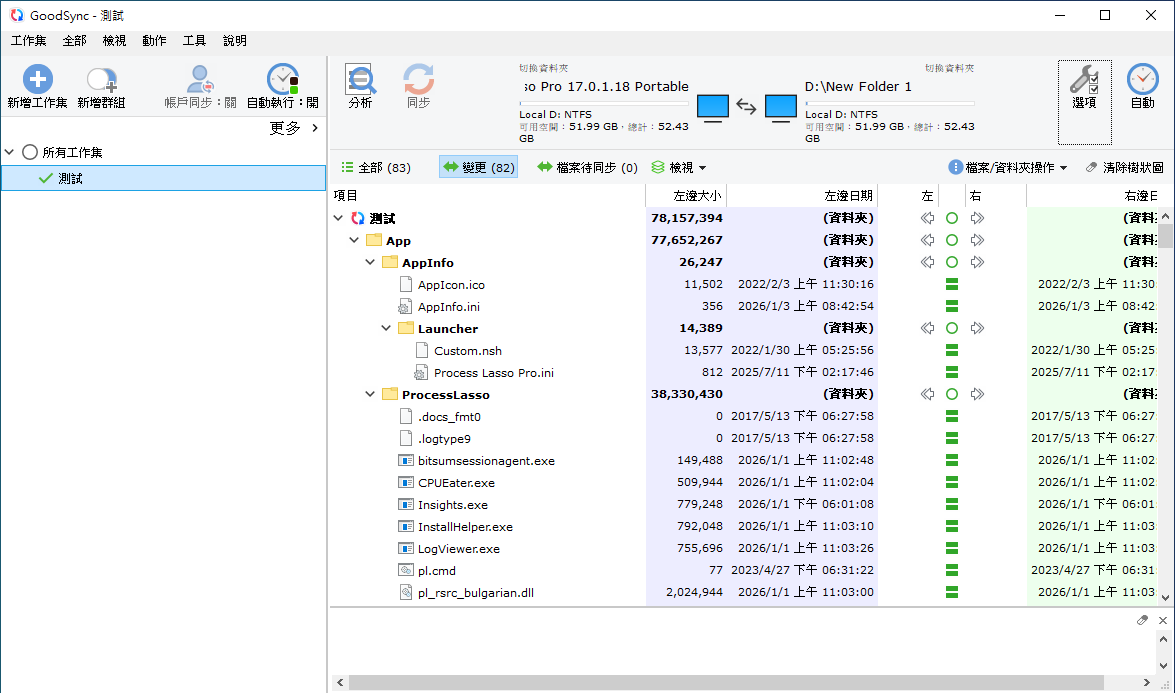The image size is (1175, 693).
Task: Open the 全部 menu in menu bar
Action: click(74, 40)
